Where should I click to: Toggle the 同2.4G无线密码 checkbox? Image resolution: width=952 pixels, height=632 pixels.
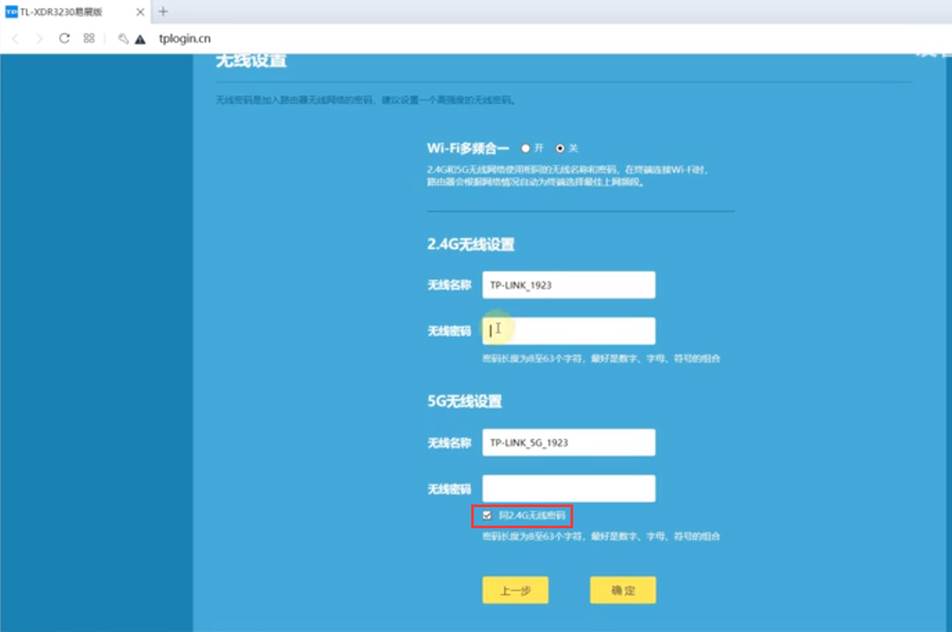pos(487,516)
